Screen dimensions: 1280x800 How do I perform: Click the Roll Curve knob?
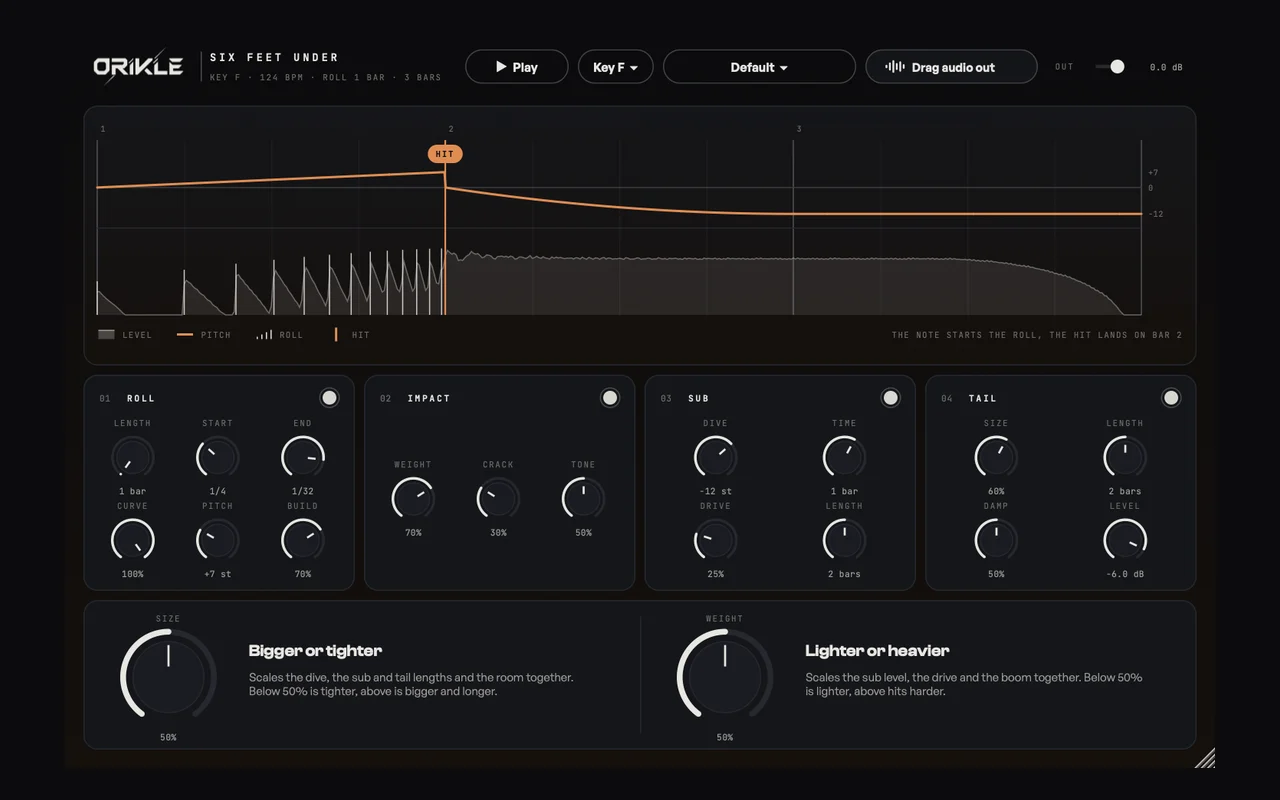tap(132, 540)
